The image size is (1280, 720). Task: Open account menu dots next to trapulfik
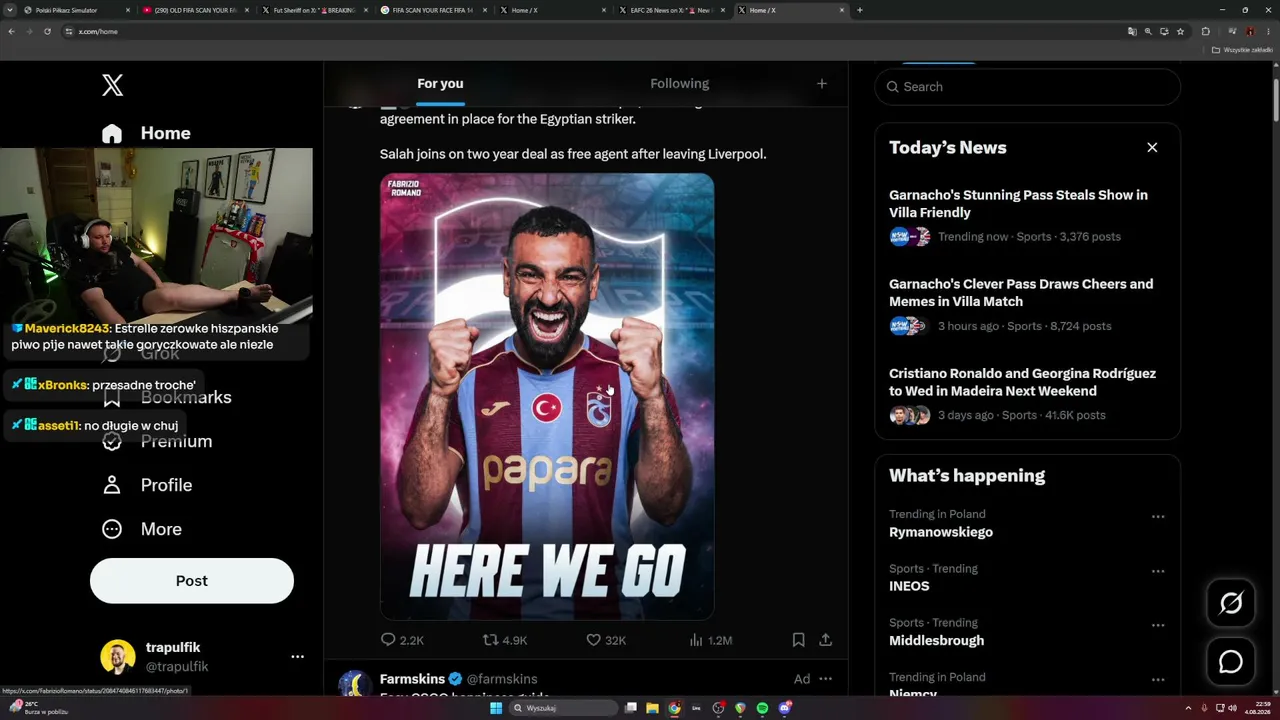pyautogui.click(x=297, y=657)
